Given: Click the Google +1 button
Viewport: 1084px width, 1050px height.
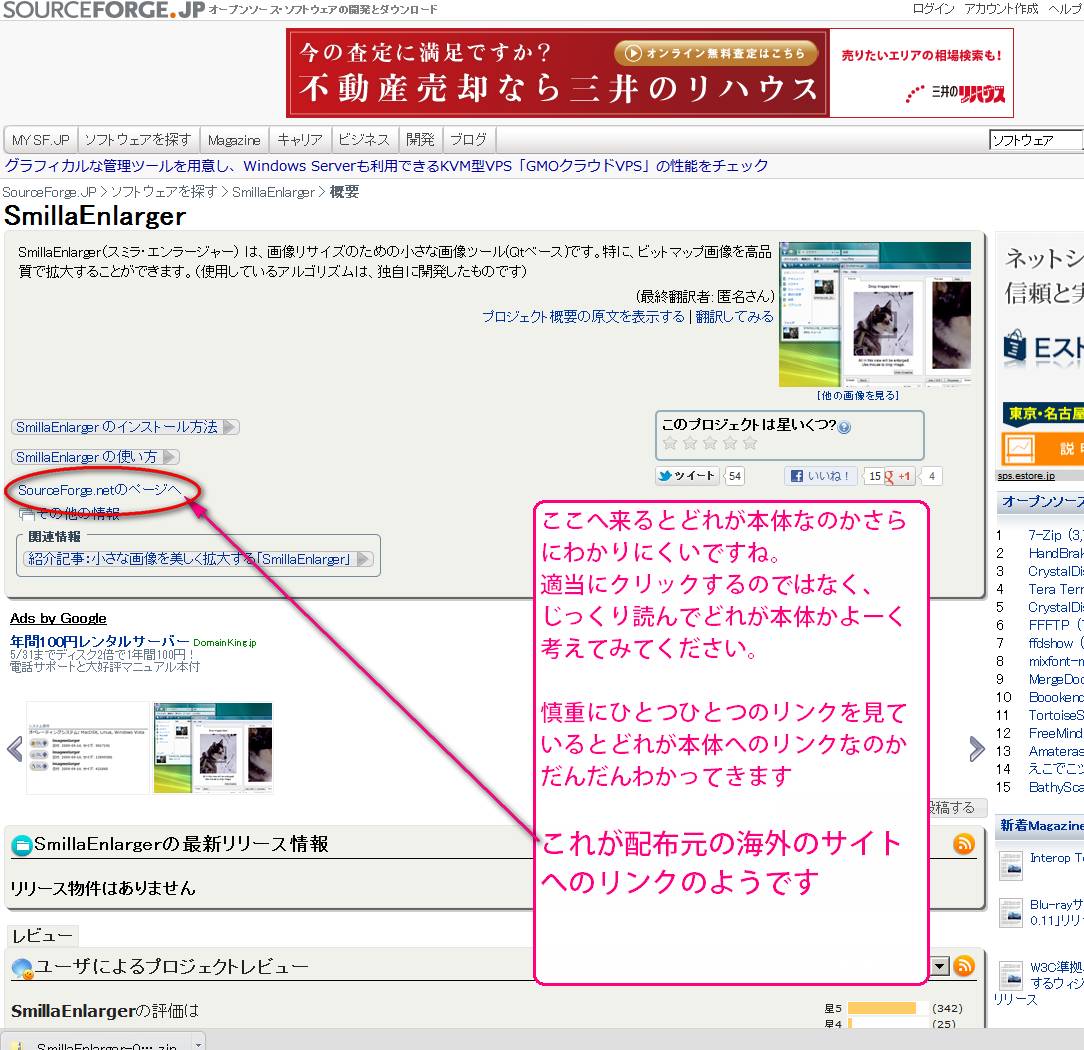Looking at the screenshot, I should [899, 476].
